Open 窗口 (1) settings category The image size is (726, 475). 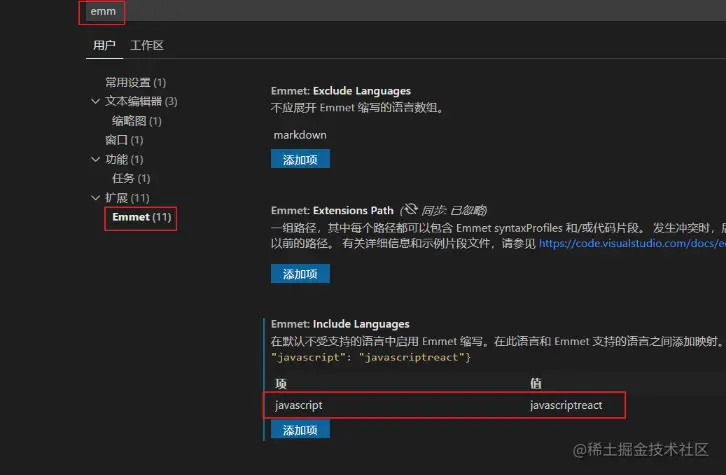click(x=124, y=140)
